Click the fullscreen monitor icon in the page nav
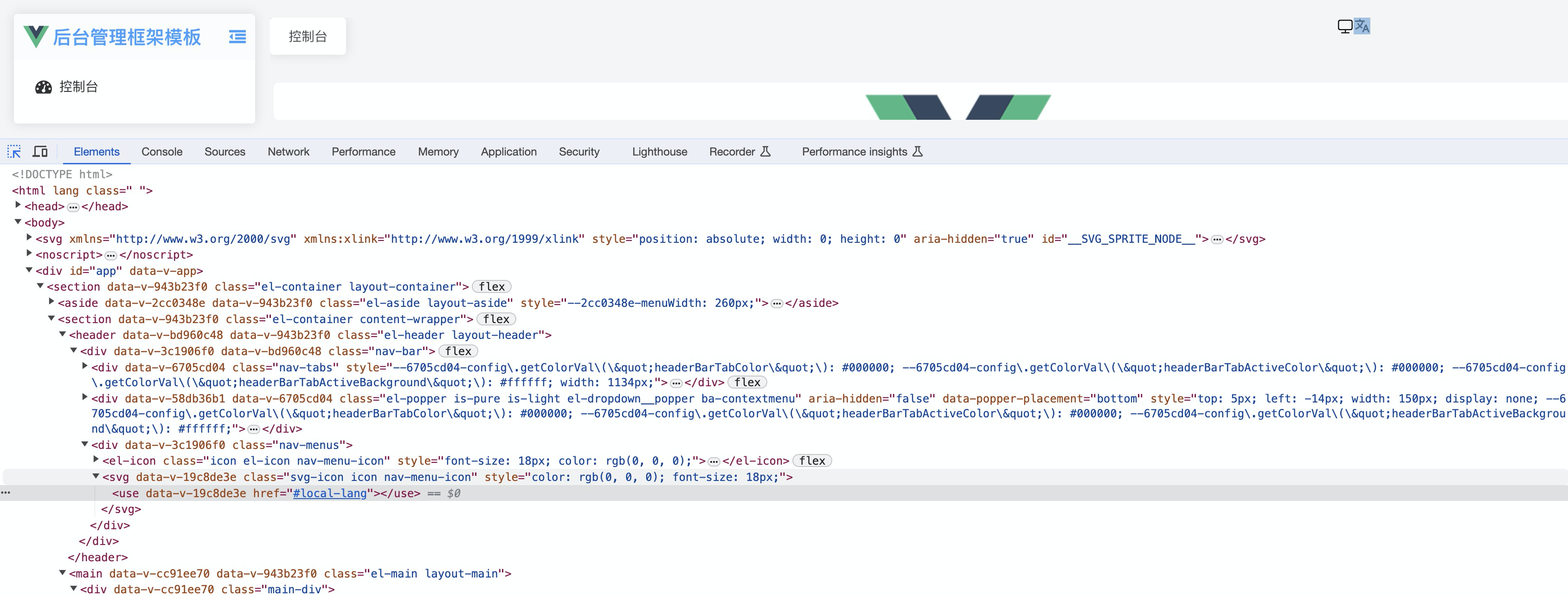 pos(1344,26)
